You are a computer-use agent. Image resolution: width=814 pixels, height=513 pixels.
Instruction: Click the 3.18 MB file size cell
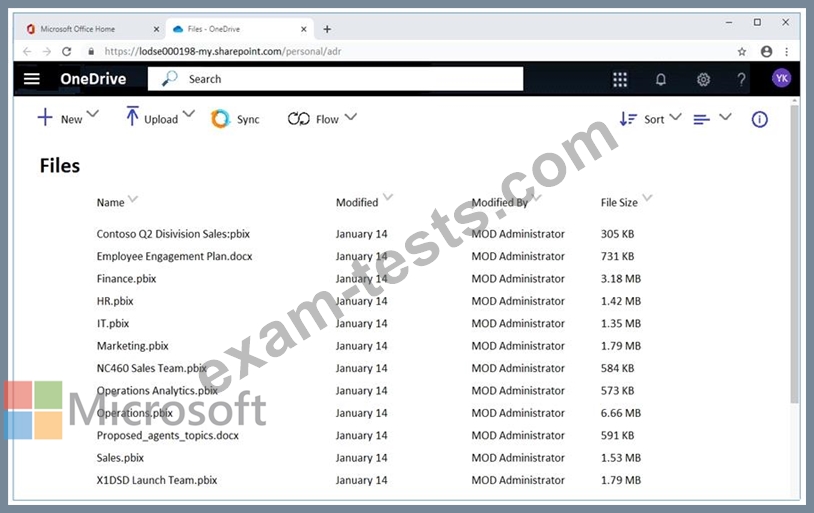(621, 279)
